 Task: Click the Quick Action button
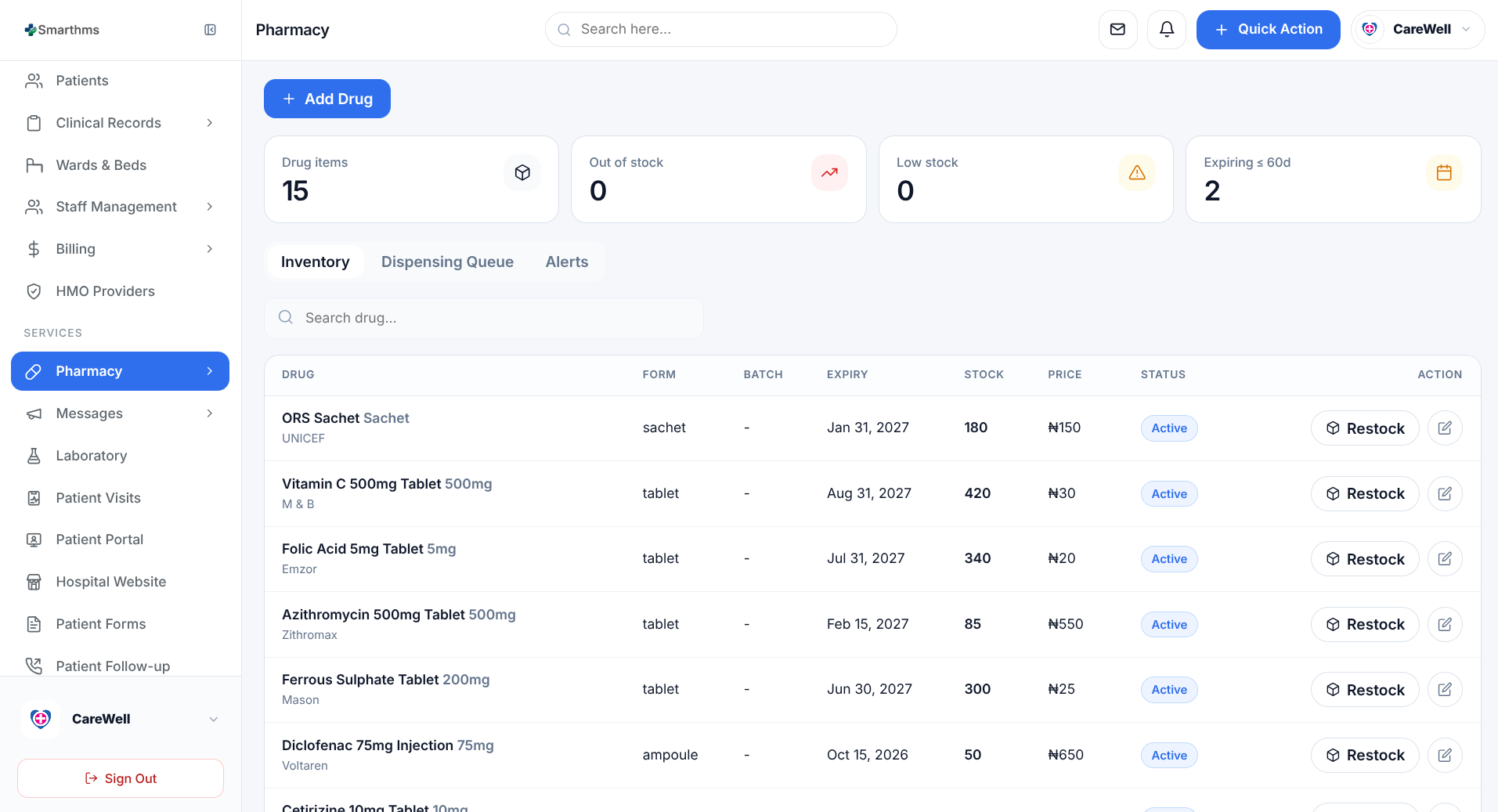point(1268,30)
